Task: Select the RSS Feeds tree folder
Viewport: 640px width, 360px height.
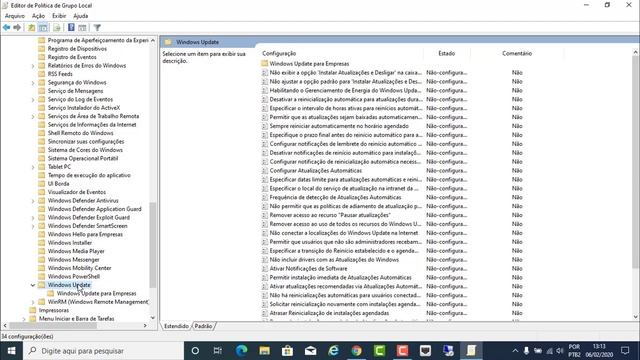Action: tap(60, 74)
